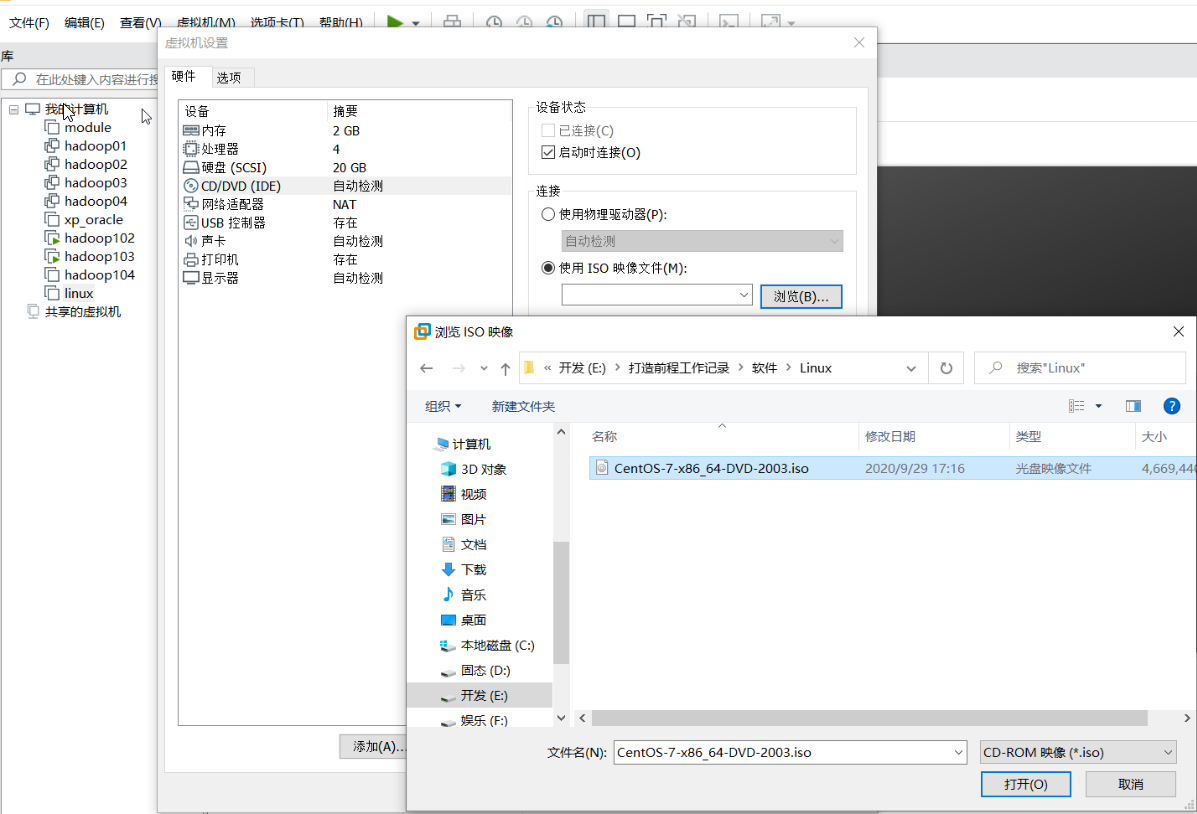Open 固态 (D:) drive in navigation pane
This screenshot has height=814, width=1197.
tap(484, 670)
